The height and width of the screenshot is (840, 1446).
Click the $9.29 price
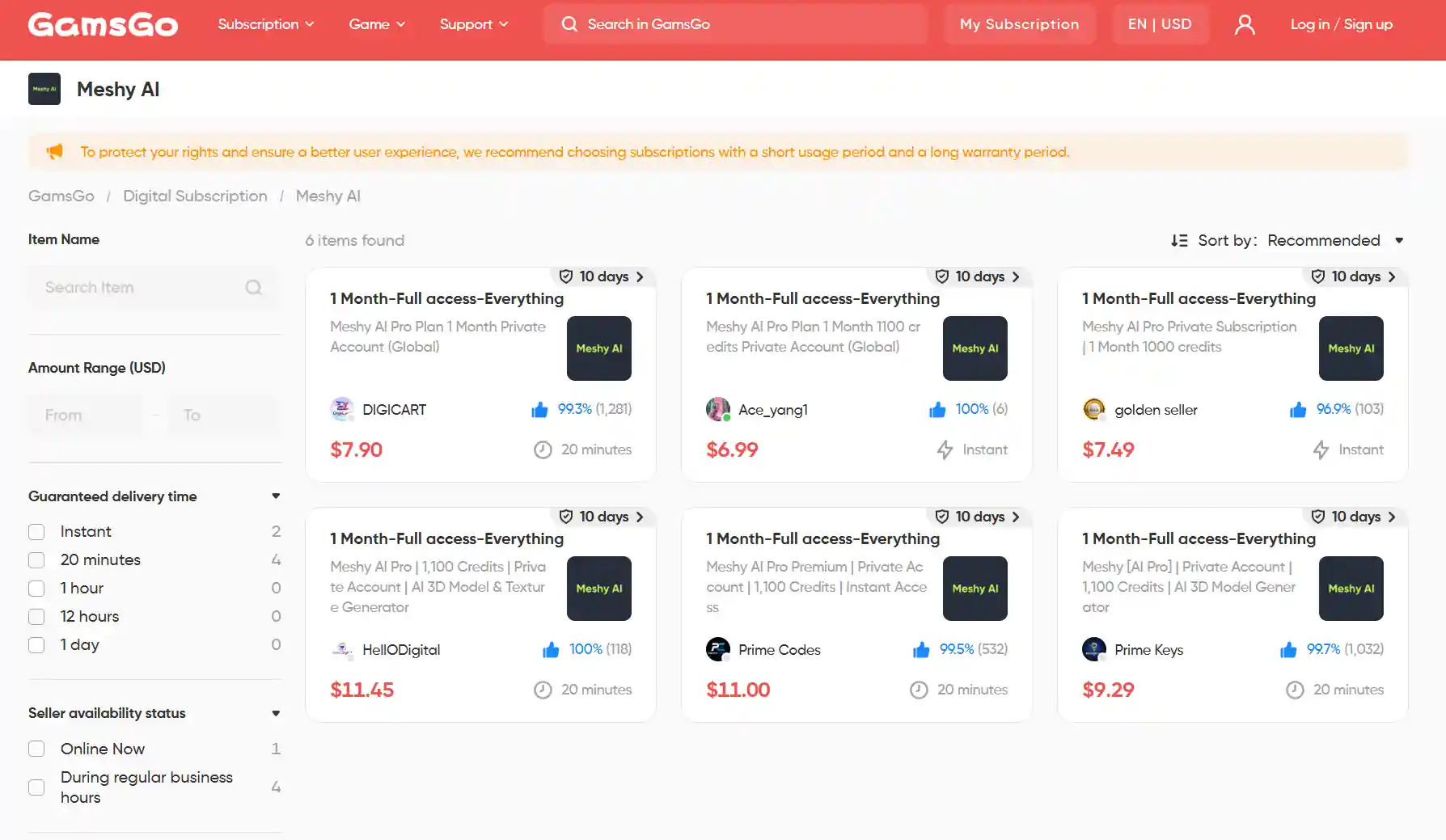point(1108,690)
